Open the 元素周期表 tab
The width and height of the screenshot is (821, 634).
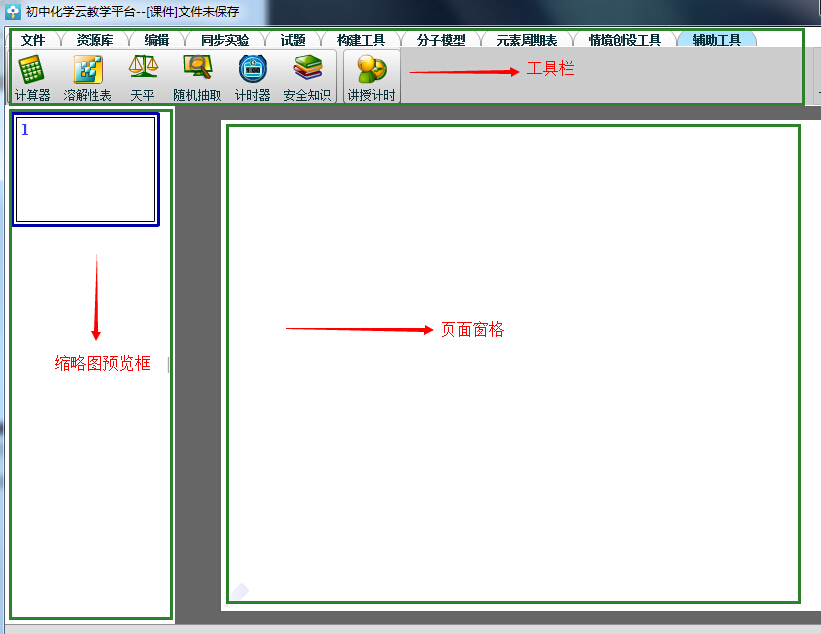point(526,41)
